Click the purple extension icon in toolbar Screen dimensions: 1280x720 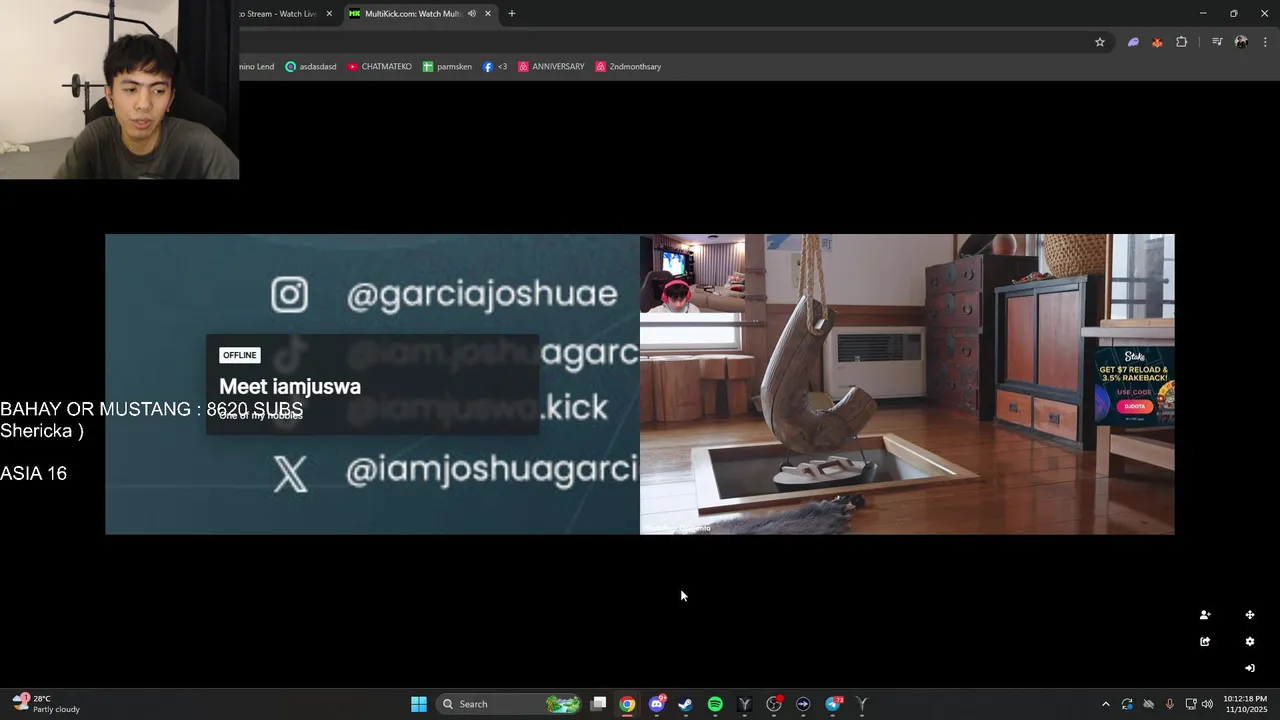(x=1133, y=42)
